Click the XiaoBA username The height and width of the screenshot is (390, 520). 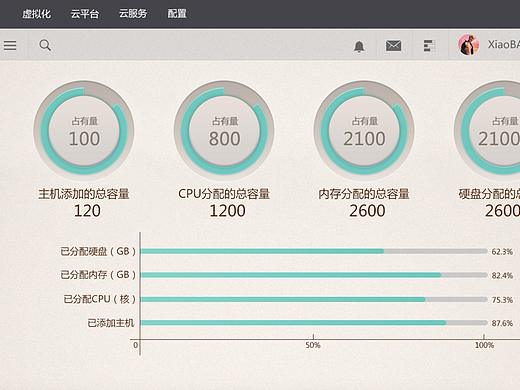coord(504,45)
